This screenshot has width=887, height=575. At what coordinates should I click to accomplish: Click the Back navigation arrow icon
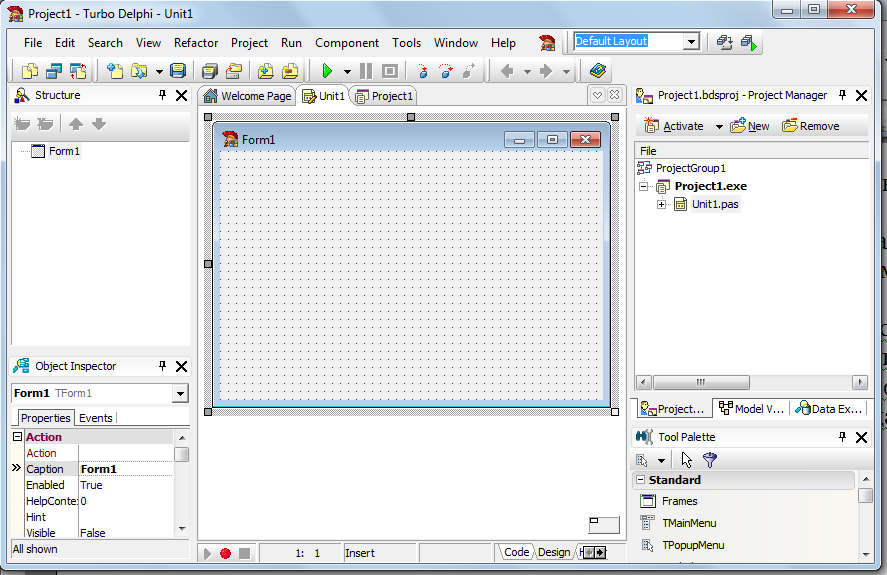point(507,71)
